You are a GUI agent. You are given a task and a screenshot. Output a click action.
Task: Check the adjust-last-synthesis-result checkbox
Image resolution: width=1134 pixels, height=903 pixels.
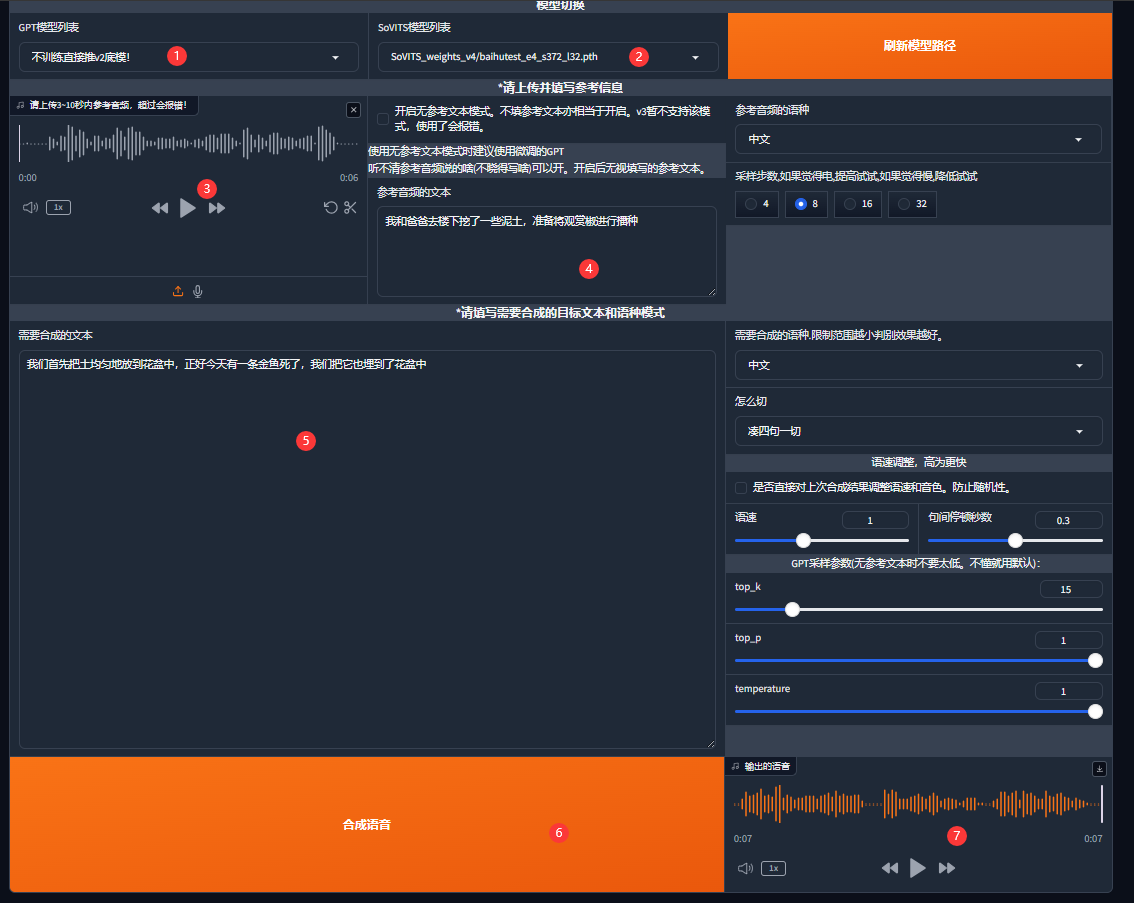coord(741,488)
